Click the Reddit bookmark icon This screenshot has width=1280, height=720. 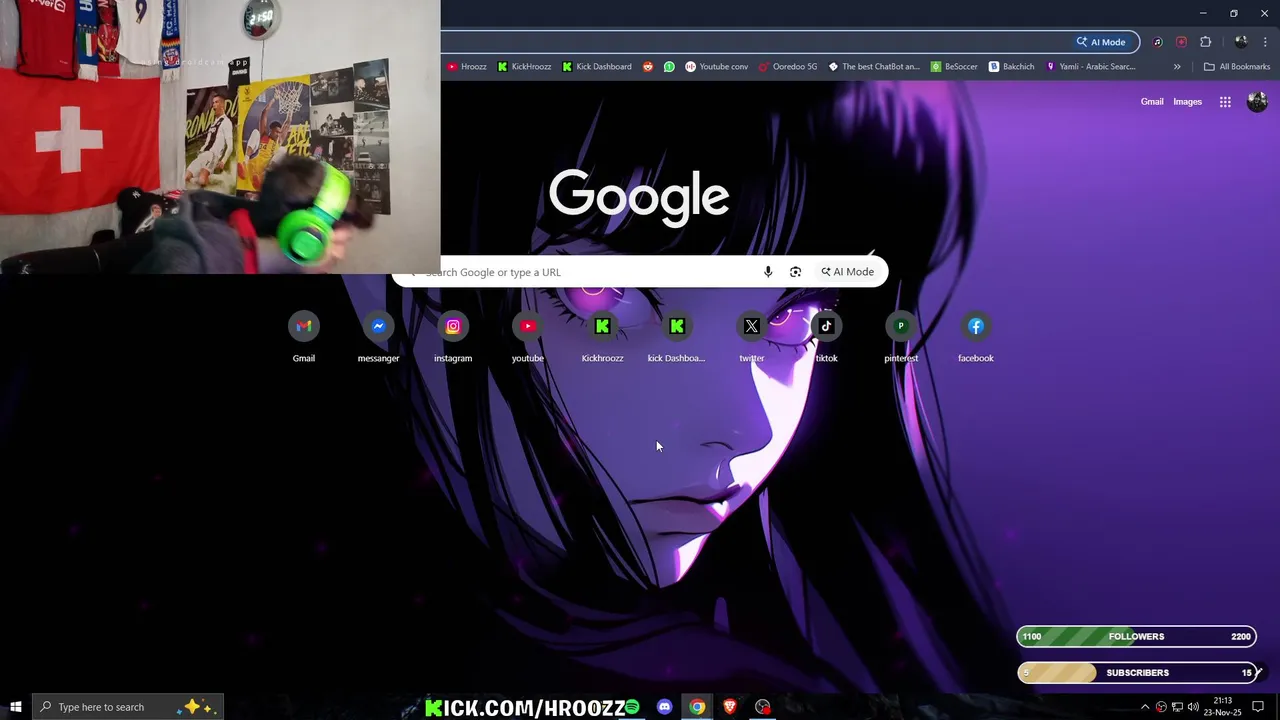[648, 67]
